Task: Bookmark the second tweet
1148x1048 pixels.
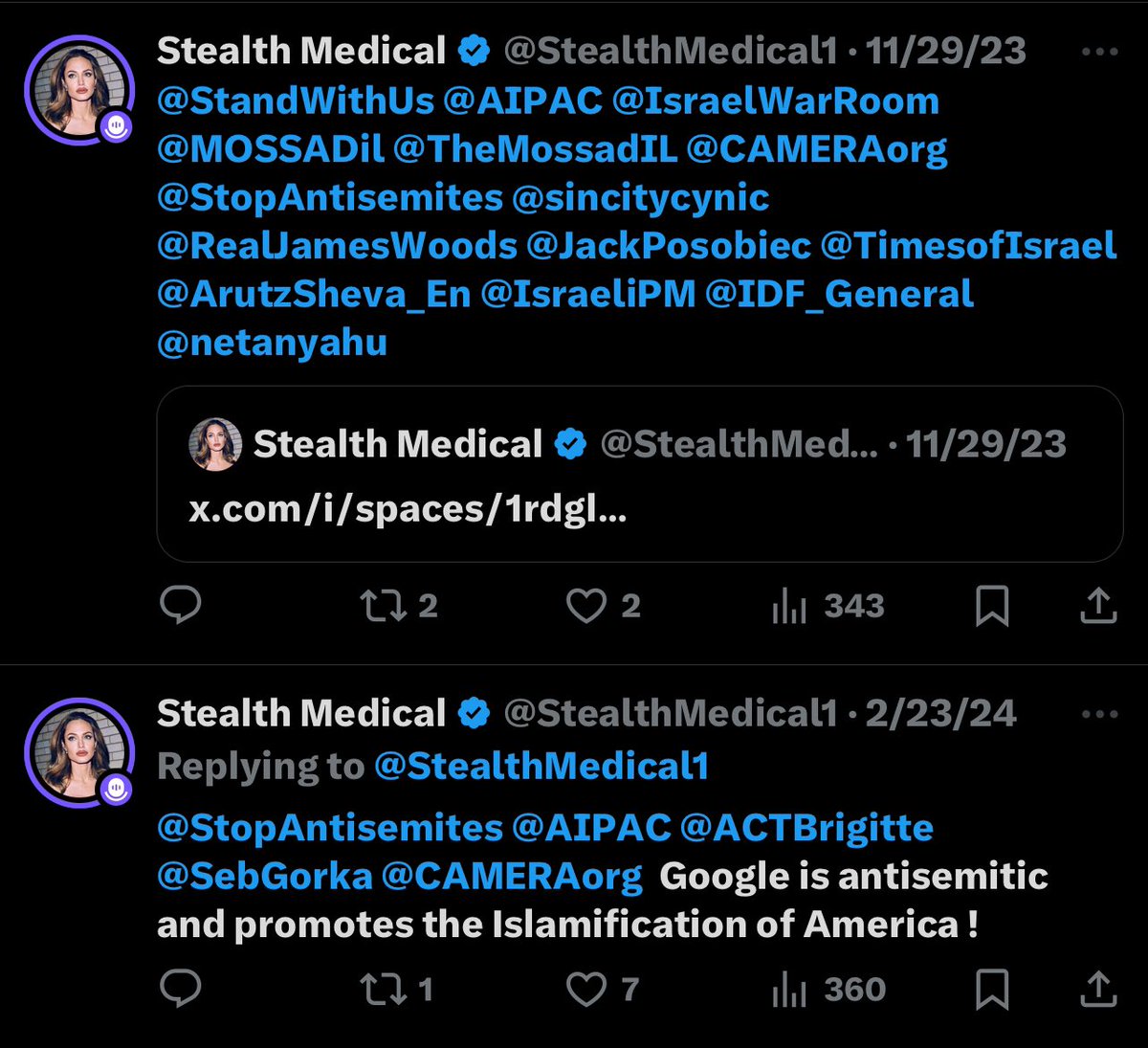Action: (x=991, y=990)
